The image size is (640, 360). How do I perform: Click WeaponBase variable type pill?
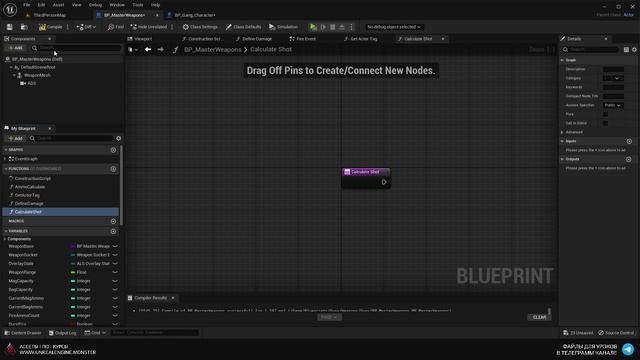click(90, 247)
